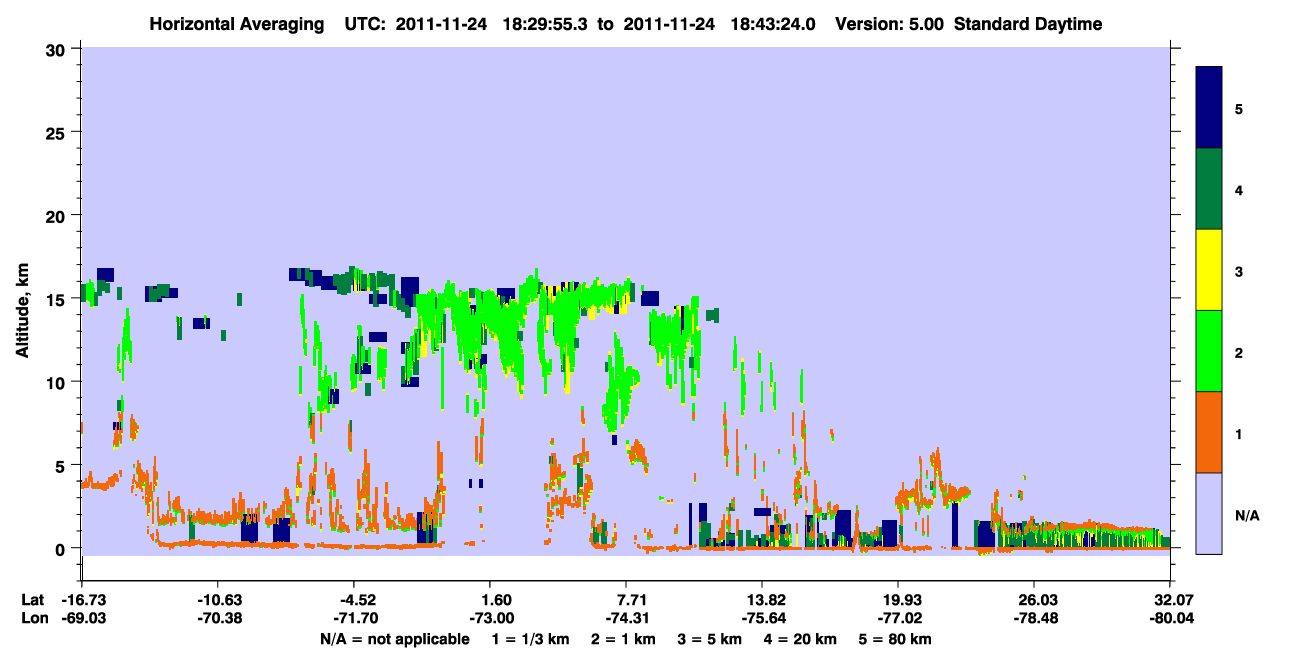Screen dimensions: 1300x667
Task: Click the latitude value '19.93'
Action: click(x=898, y=600)
